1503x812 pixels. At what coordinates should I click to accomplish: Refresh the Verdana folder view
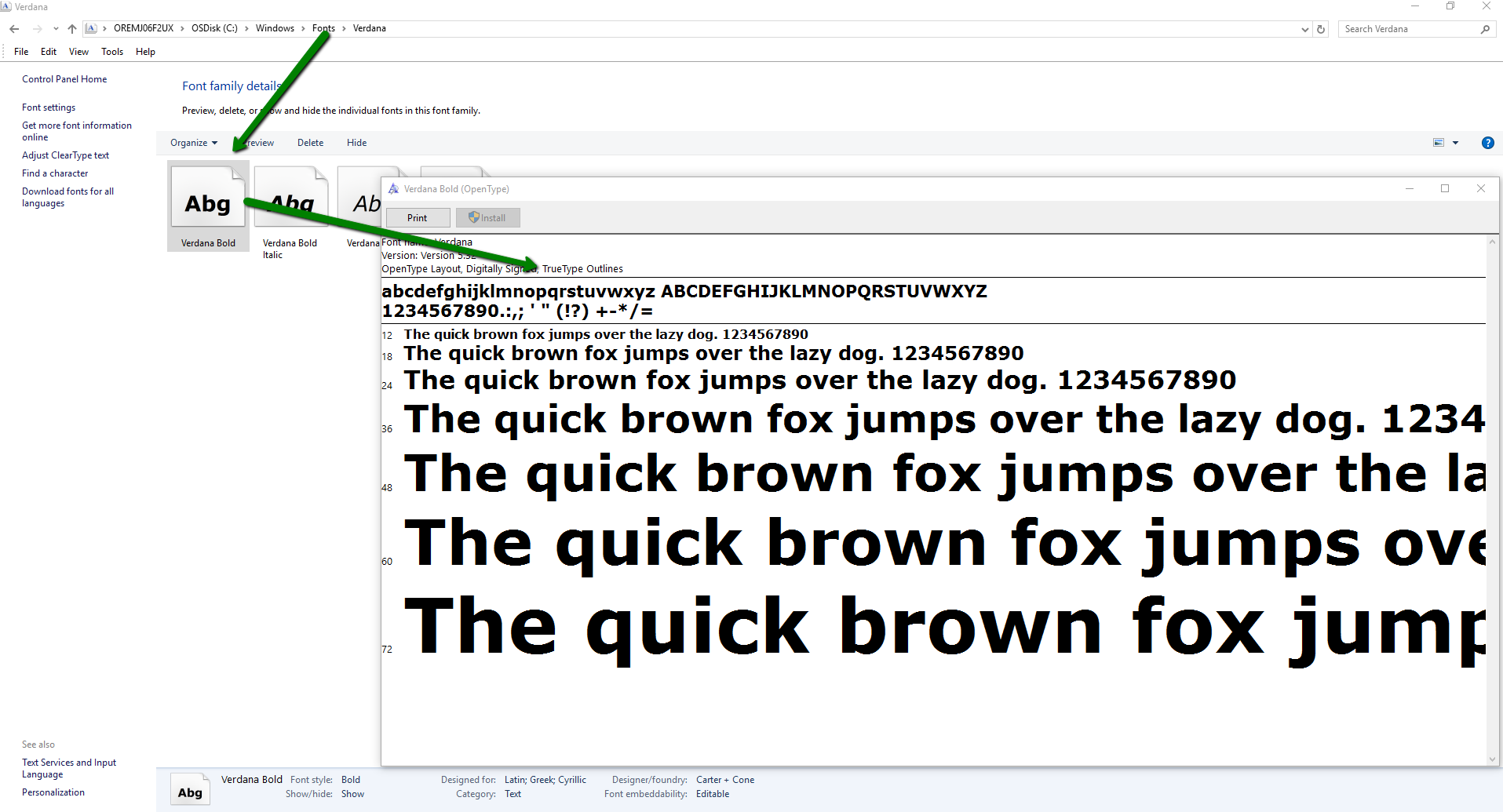[x=1321, y=29]
